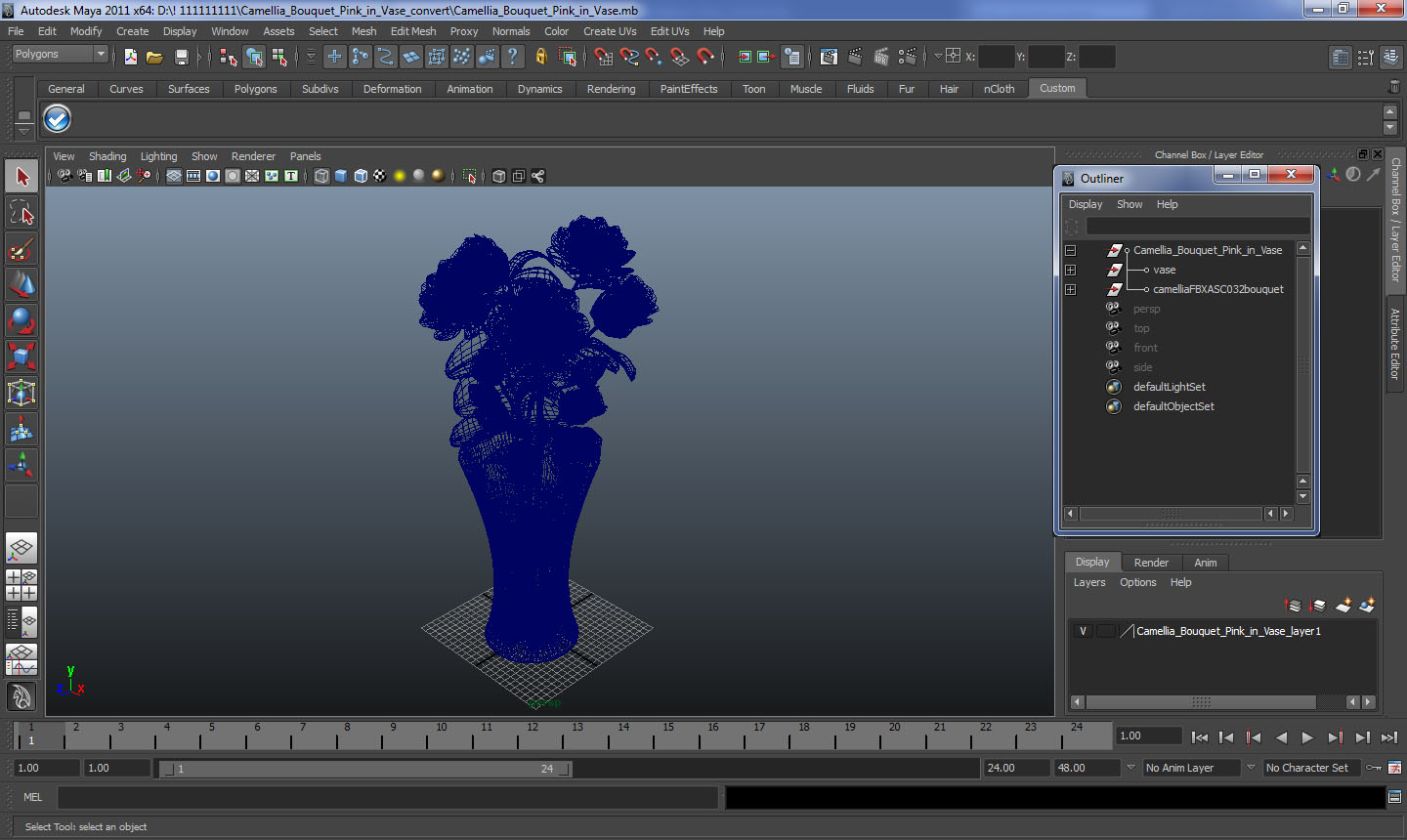1407x840 pixels.
Task: Switch to four view layout icon
Action: point(21,585)
